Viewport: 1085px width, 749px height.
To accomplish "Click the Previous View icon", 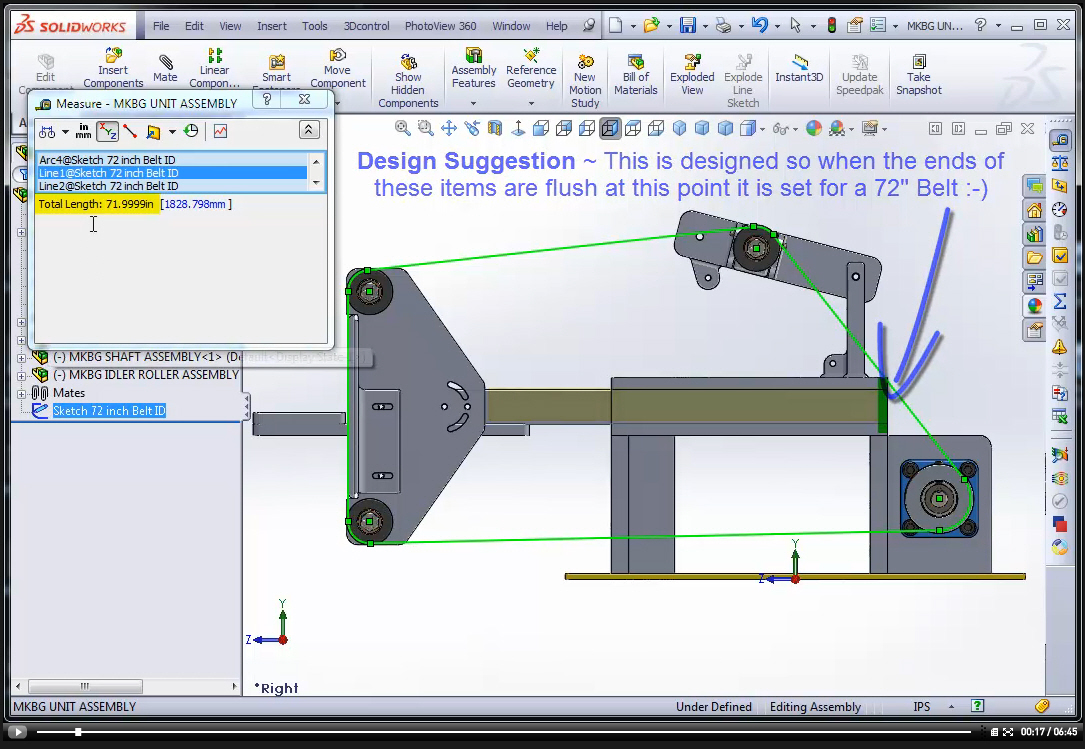I will (472, 128).
